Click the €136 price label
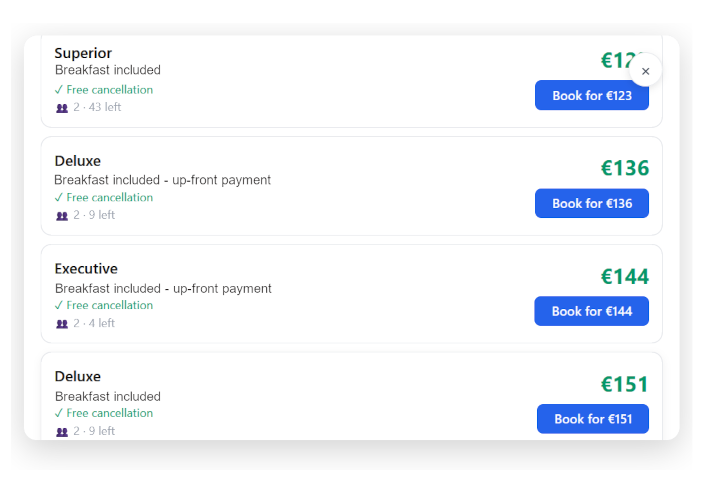 pos(624,168)
